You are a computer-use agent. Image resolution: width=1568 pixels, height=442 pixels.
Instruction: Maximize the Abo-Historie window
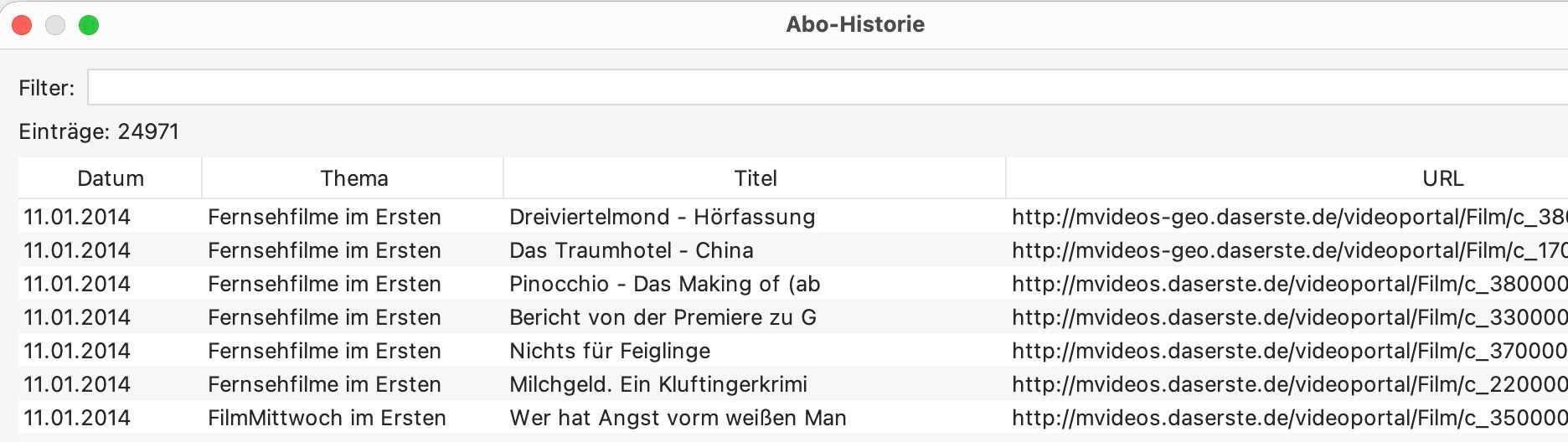click(89, 25)
